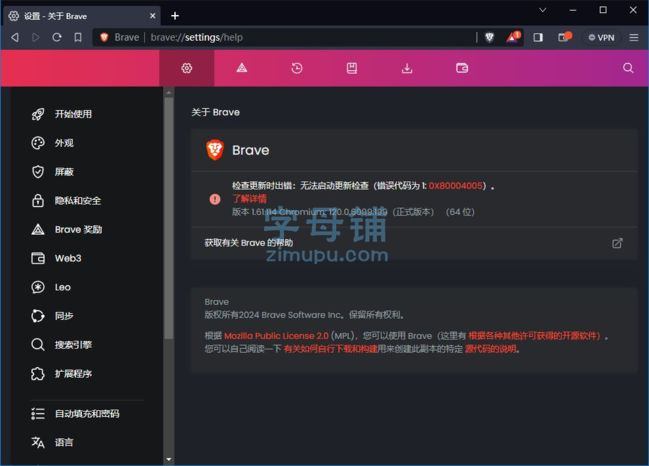Image resolution: width=649 pixels, height=466 pixels.
Task: Click the search settings magnifier icon
Action: click(628, 68)
